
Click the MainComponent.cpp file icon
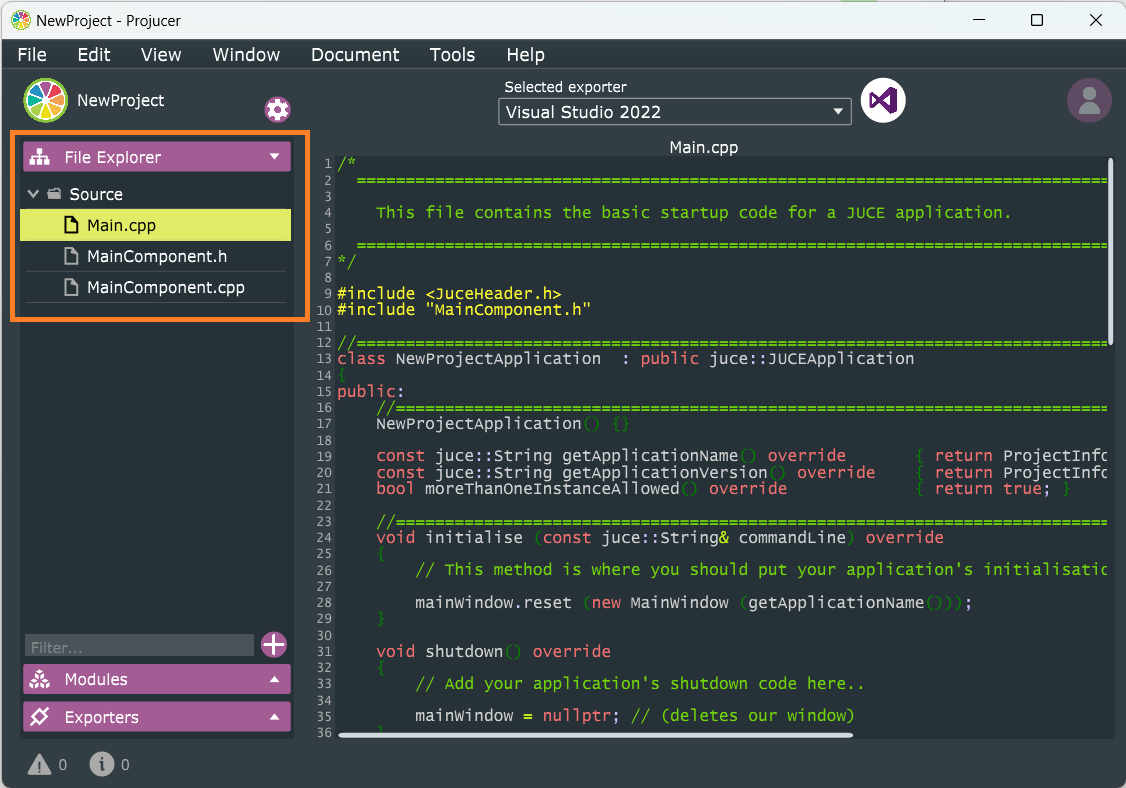pos(71,287)
